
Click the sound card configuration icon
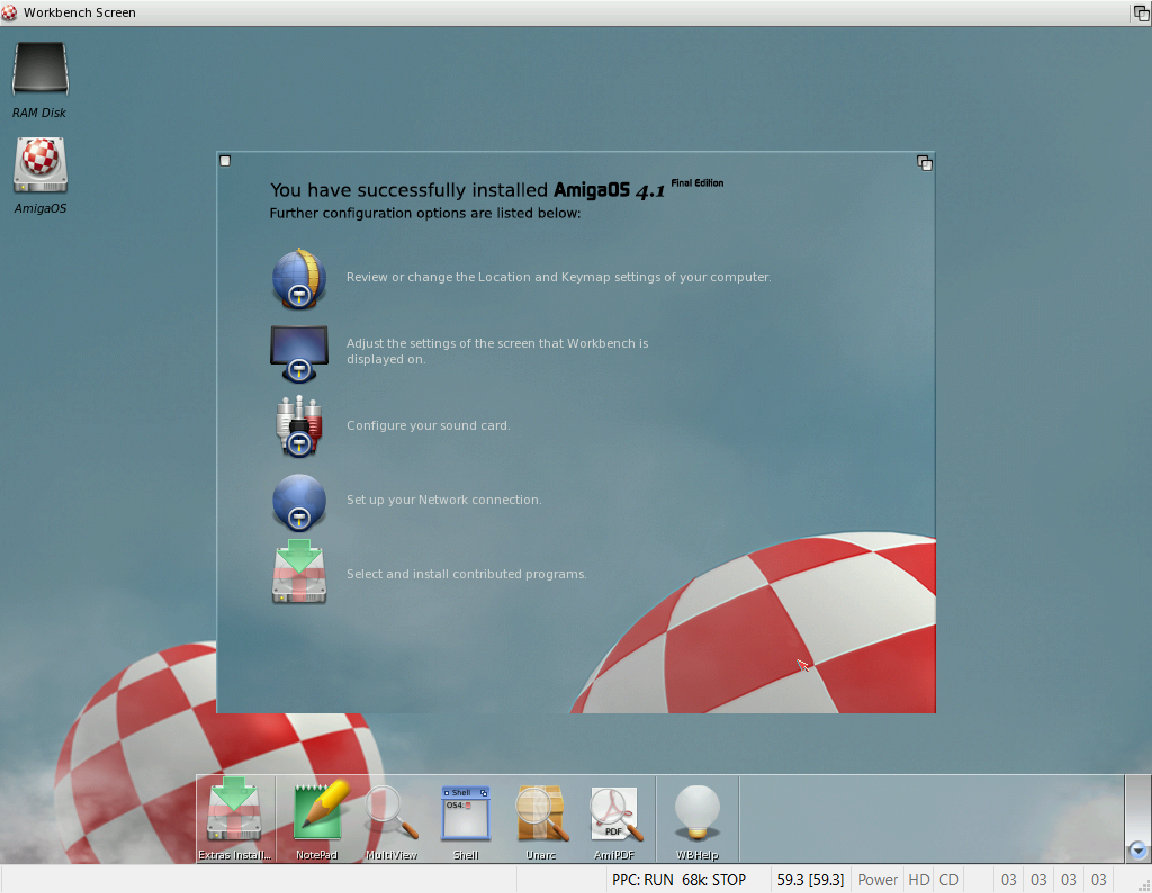pyautogui.click(x=298, y=426)
